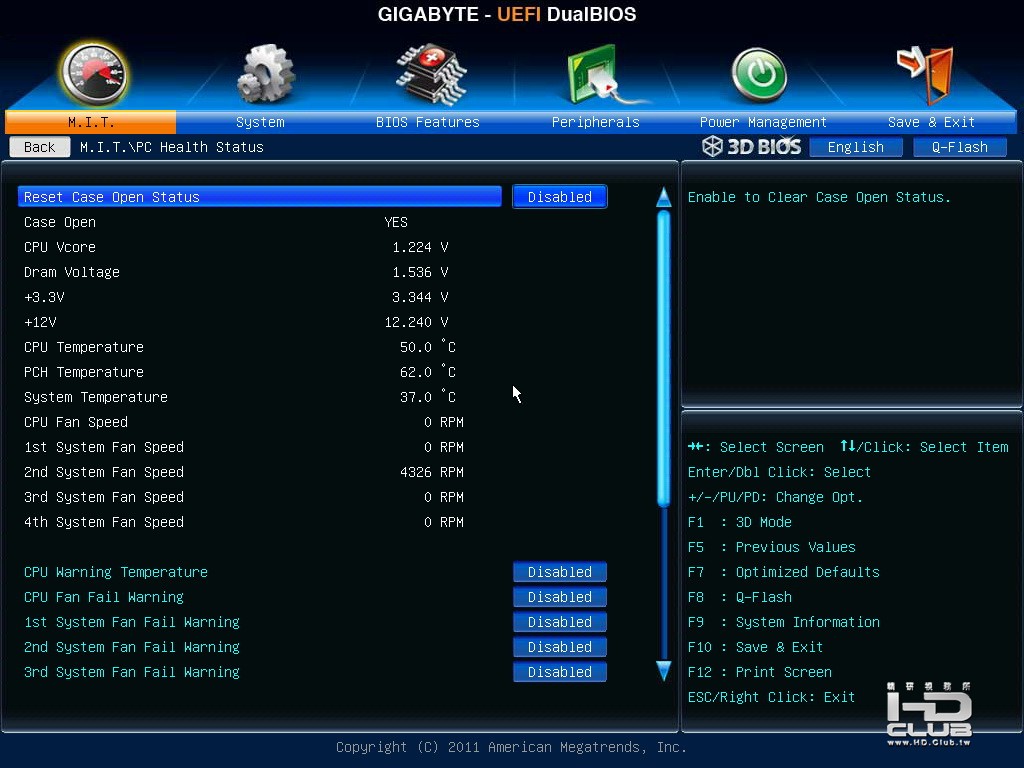
Task: Change language with the English button
Action: (856, 147)
